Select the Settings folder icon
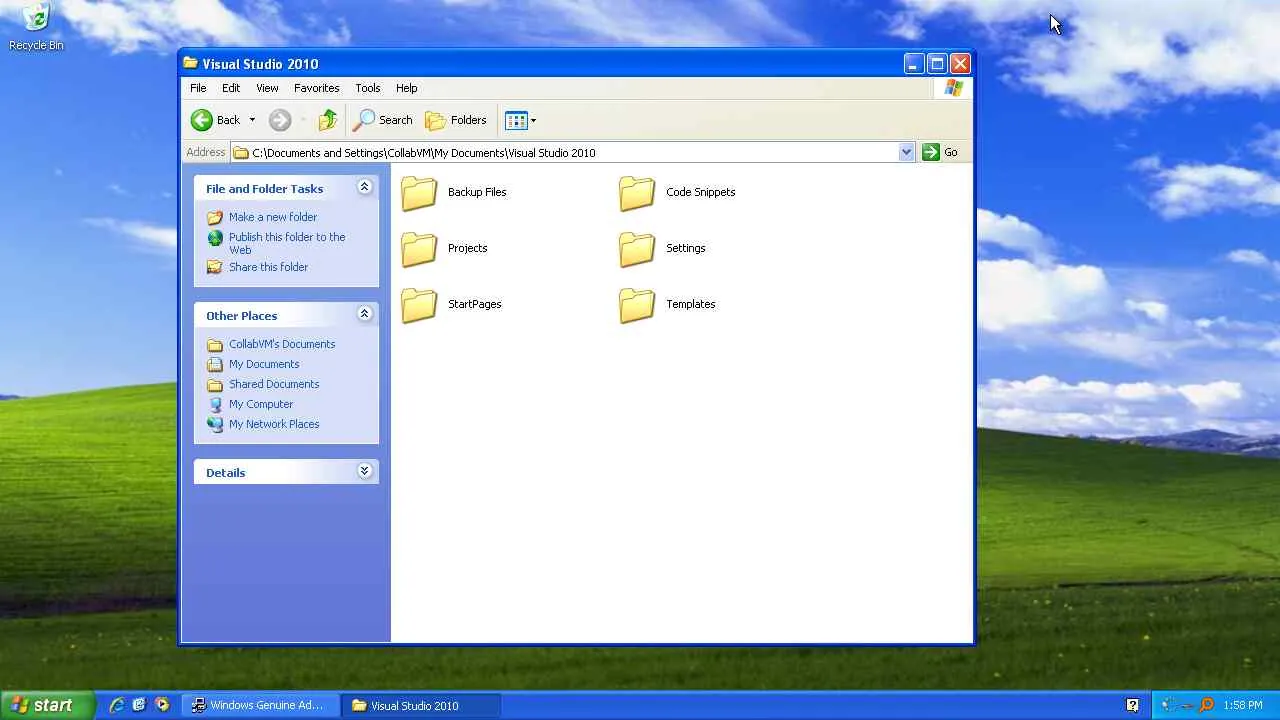Image resolution: width=1280 pixels, height=720 pixels. [637, 249]
